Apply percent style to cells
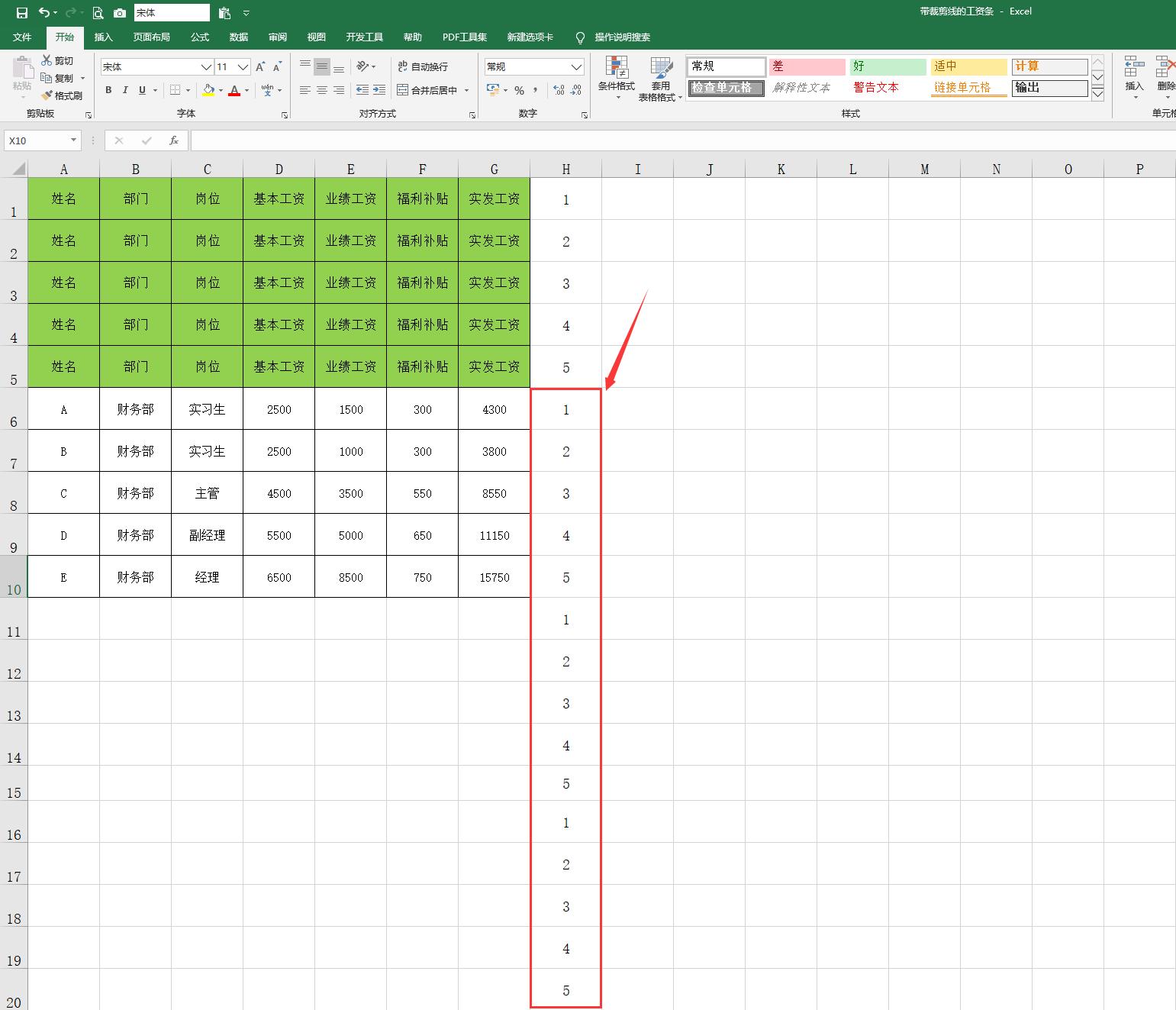1176x1010 pixels. [520, 90]
